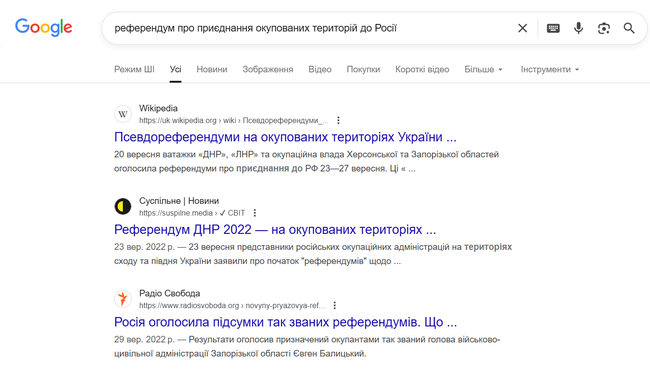Open Росія оголосила підсумки так званих референдумів link

tap(286, 322)
